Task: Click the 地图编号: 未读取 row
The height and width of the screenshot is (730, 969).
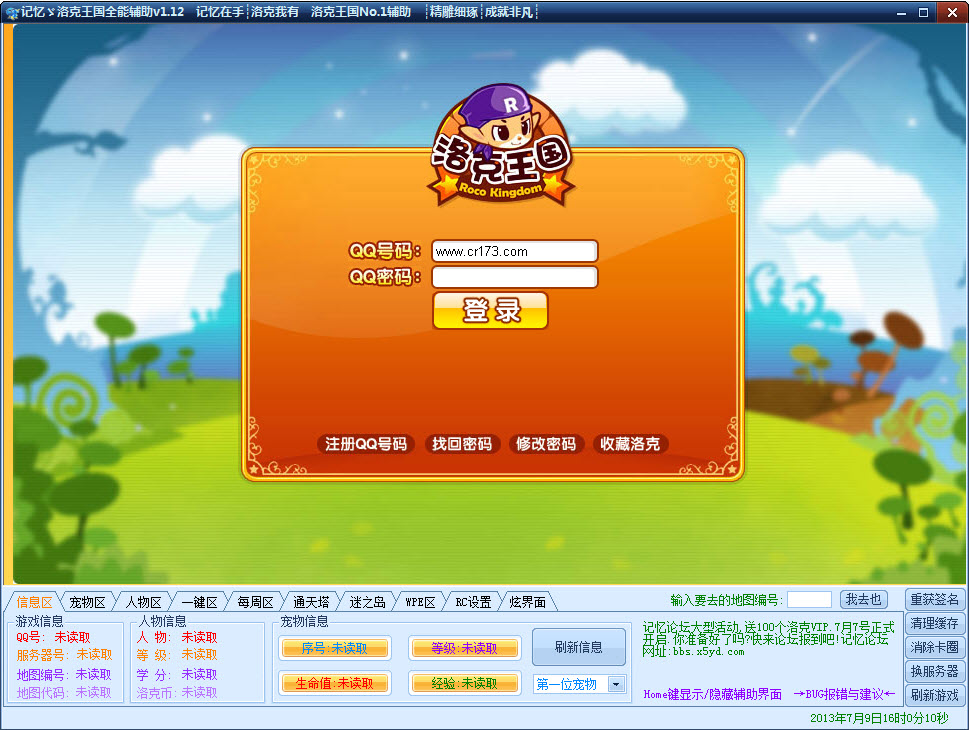Action: coord(64,674)
